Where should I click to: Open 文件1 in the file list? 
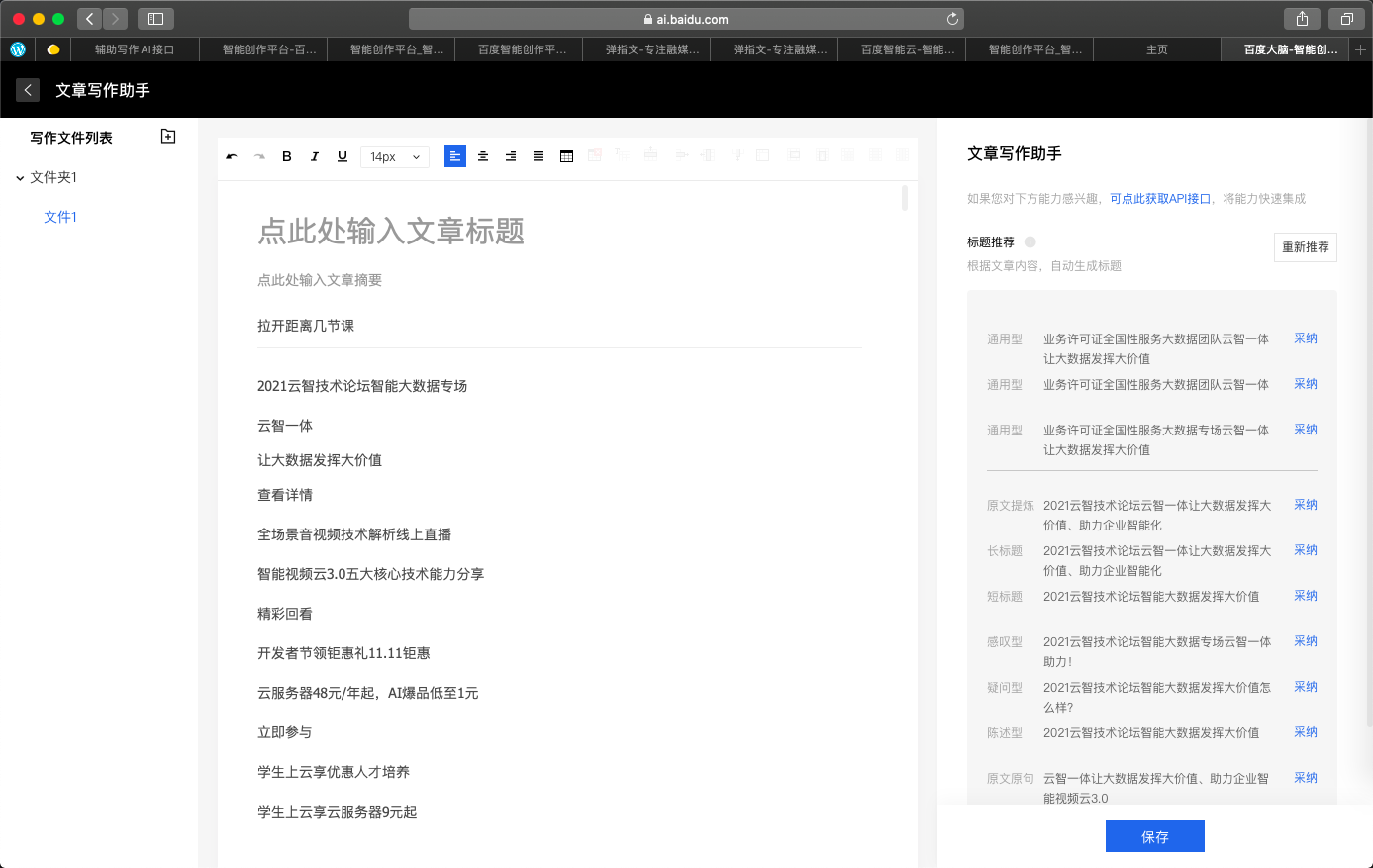60,217
